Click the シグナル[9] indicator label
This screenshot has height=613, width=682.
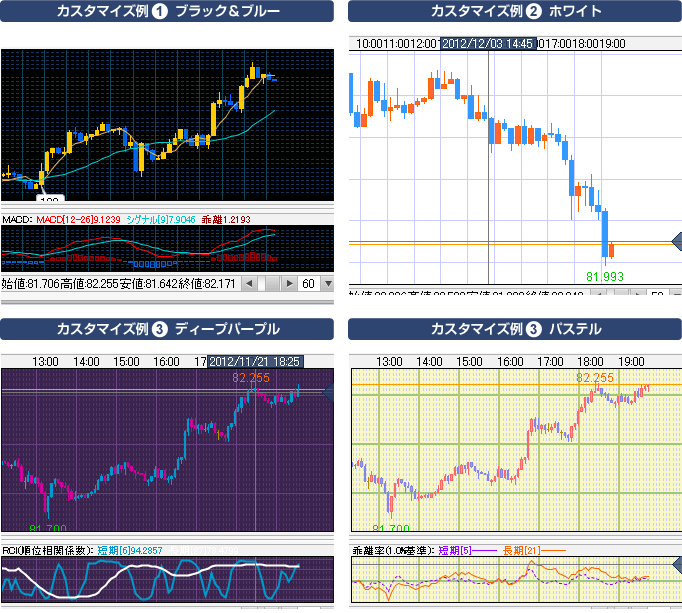(x=160, y=219)
